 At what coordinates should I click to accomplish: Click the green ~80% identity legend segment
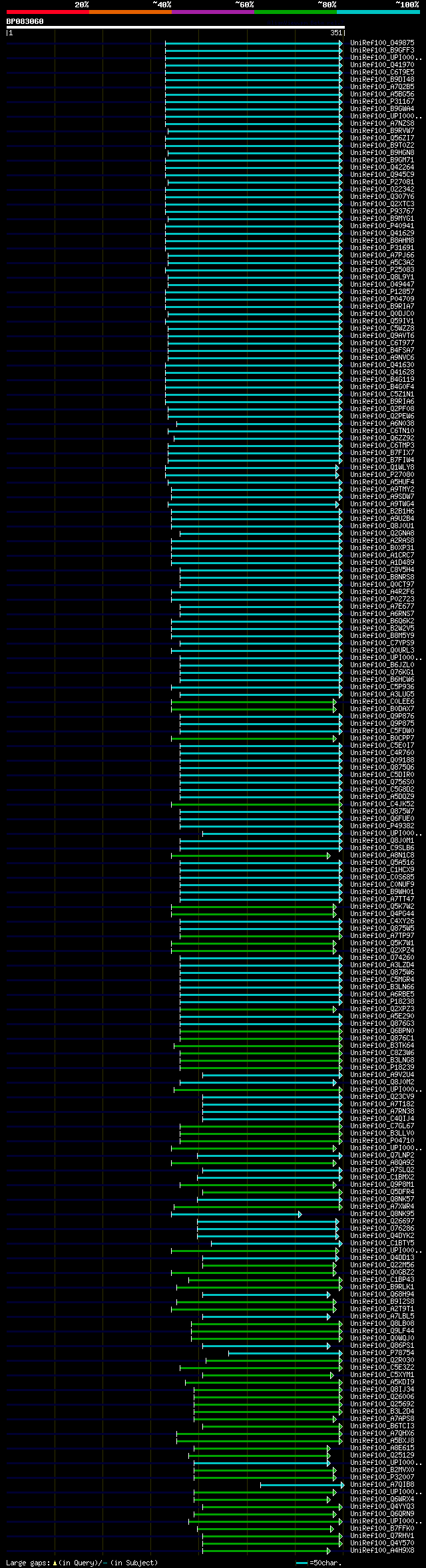(296, 12)
